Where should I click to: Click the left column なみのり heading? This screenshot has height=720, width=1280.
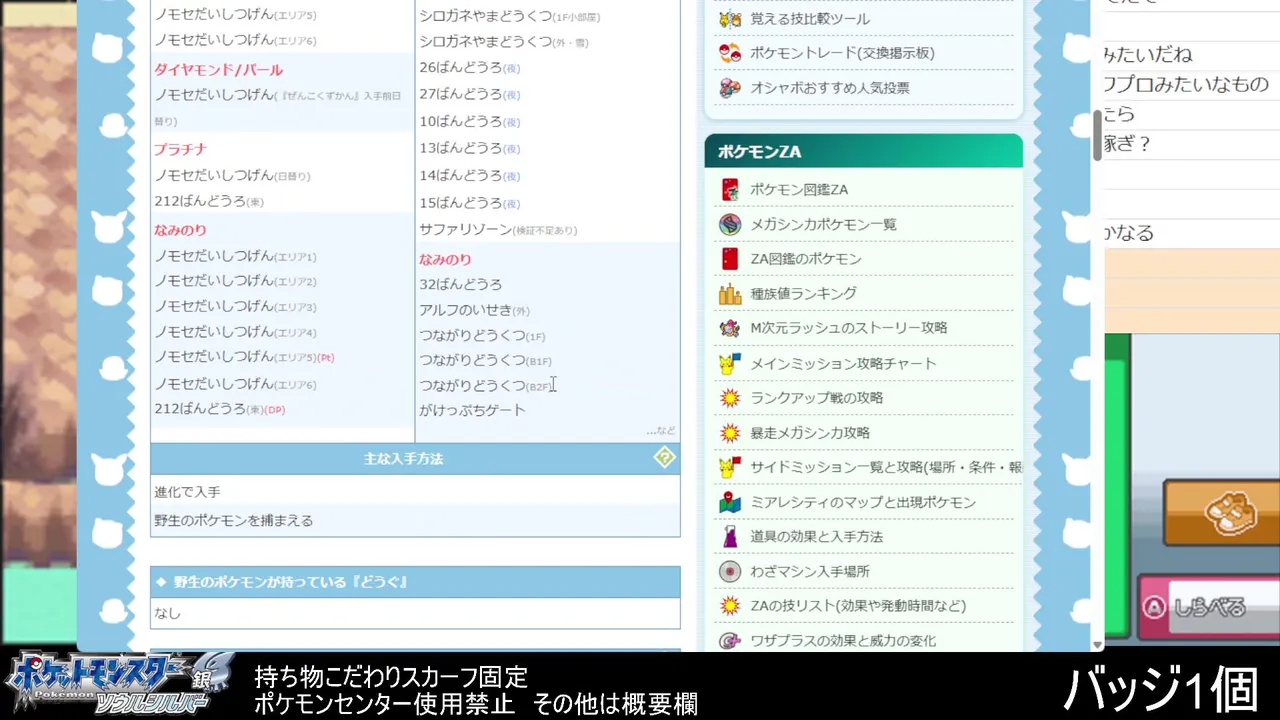[180, 230]
